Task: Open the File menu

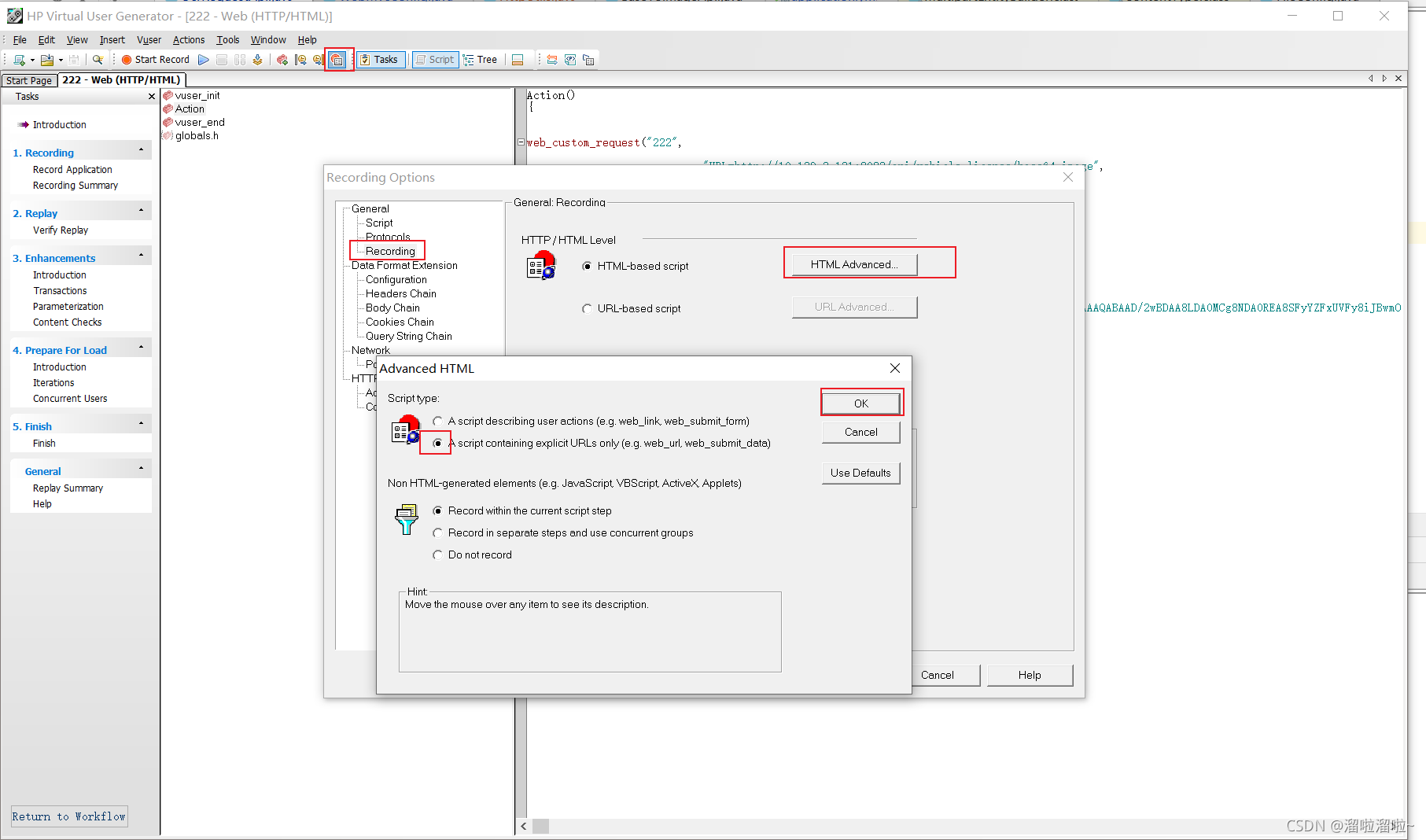Action: tap(20, 39)
